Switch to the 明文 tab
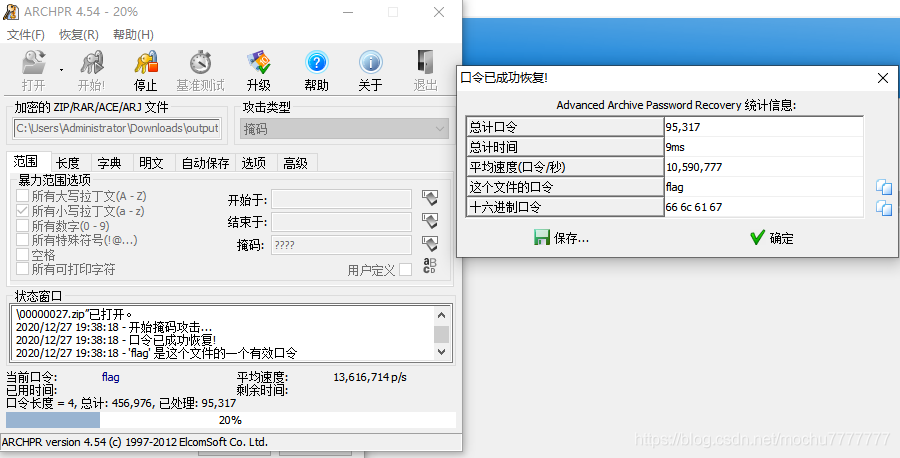The width and height of the screenshot is (900, 458). [152, 163]
